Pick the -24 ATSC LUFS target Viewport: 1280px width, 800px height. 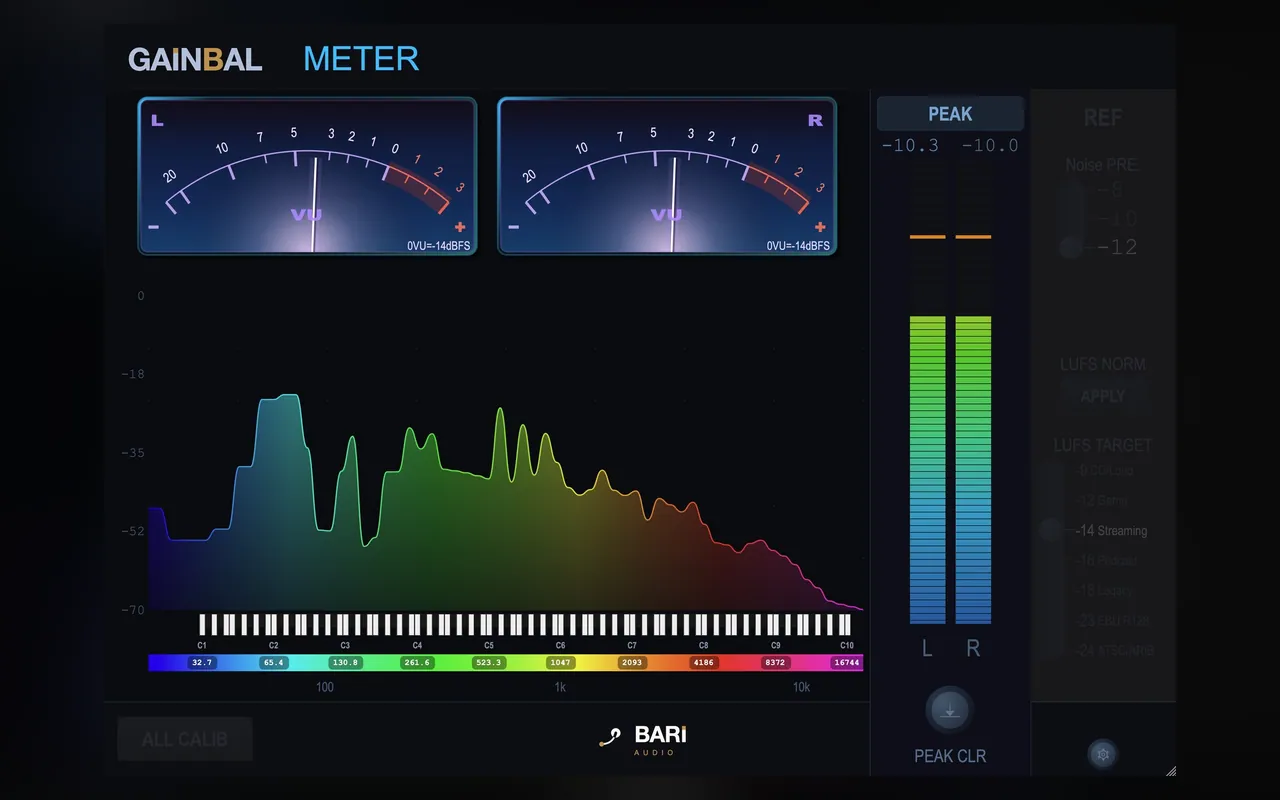coord(1115,650)
